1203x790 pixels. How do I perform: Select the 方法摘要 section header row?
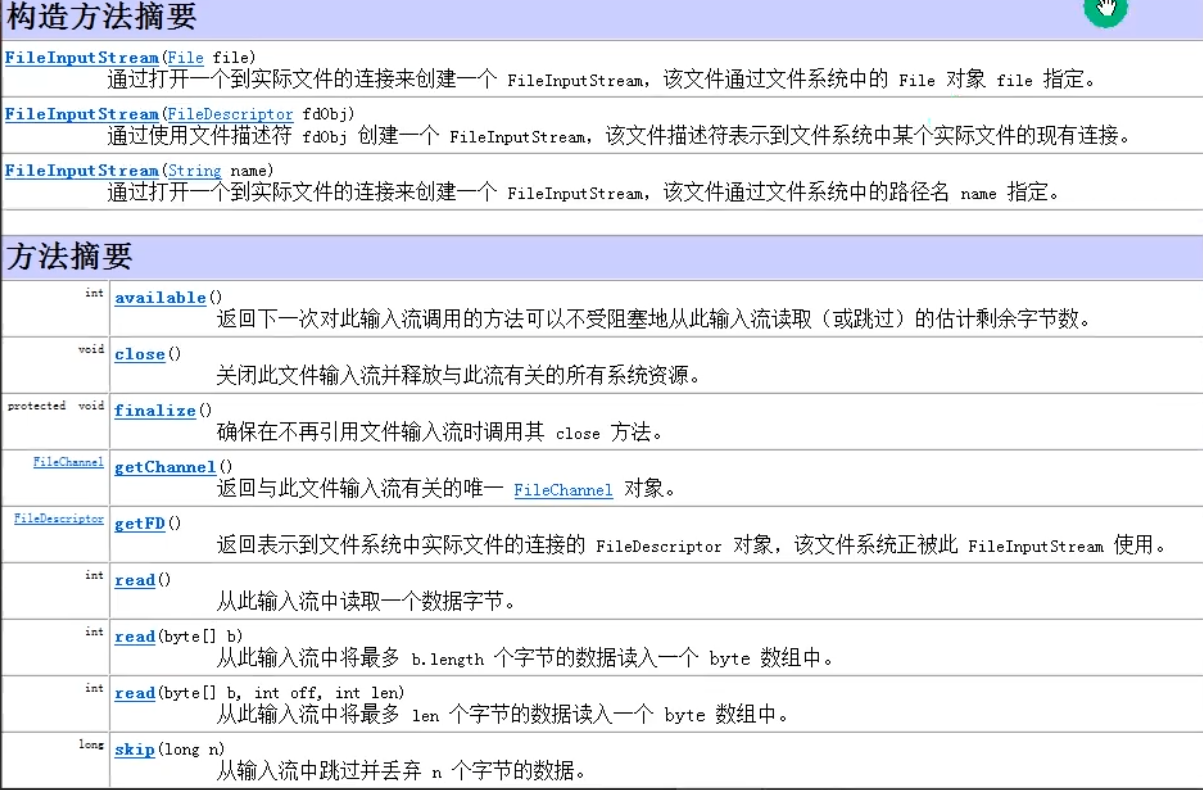[x=63, y=255]
